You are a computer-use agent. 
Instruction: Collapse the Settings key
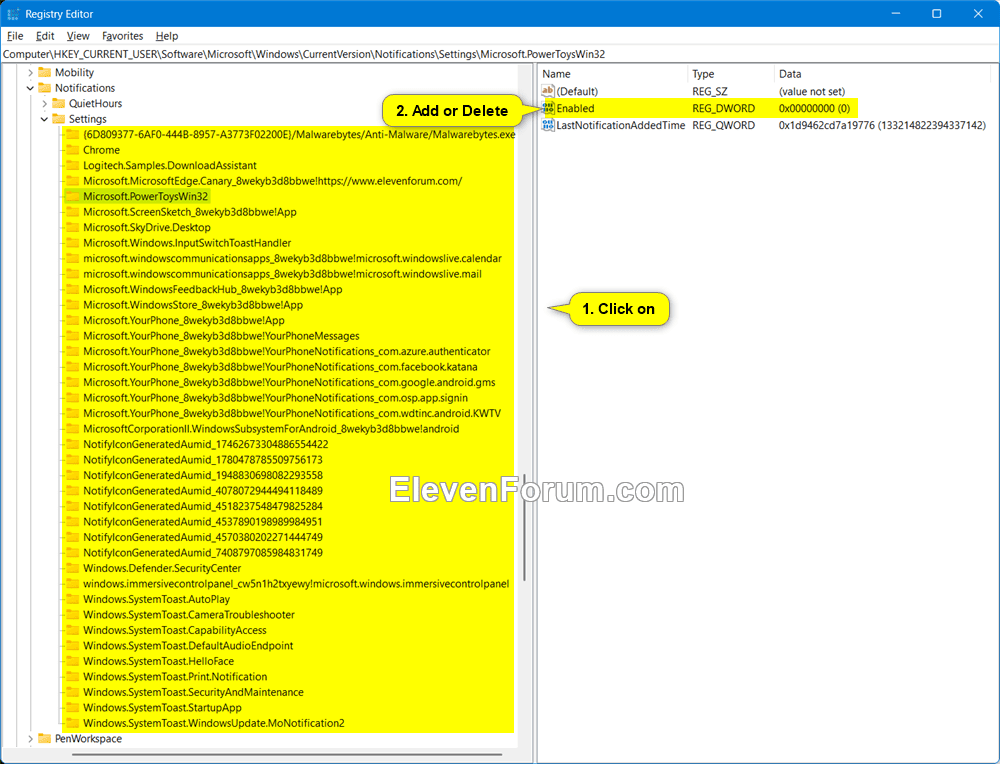tap(44, 119)
